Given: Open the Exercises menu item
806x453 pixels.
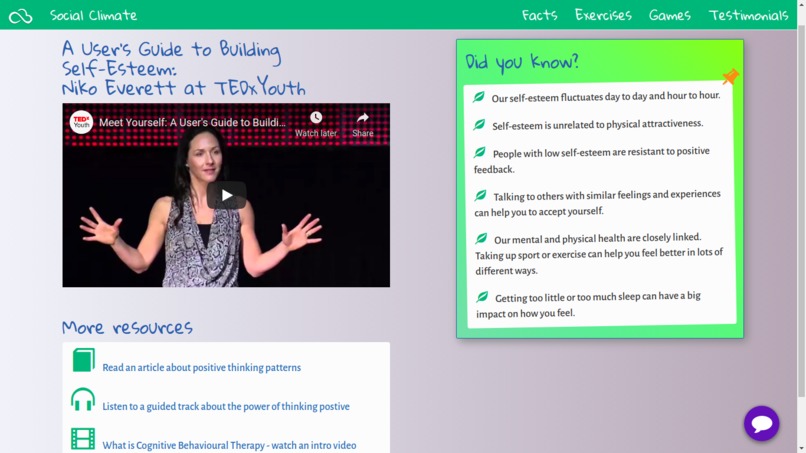Looking at the screenshot, I should point(603,15).
